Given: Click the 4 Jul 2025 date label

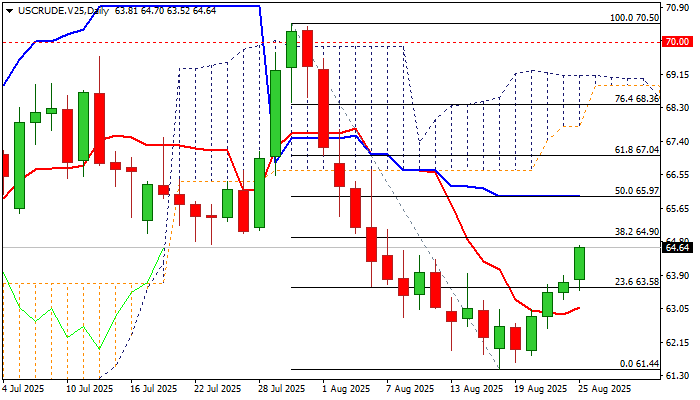Looking at the screenshot, I should [x=24, y=388].
